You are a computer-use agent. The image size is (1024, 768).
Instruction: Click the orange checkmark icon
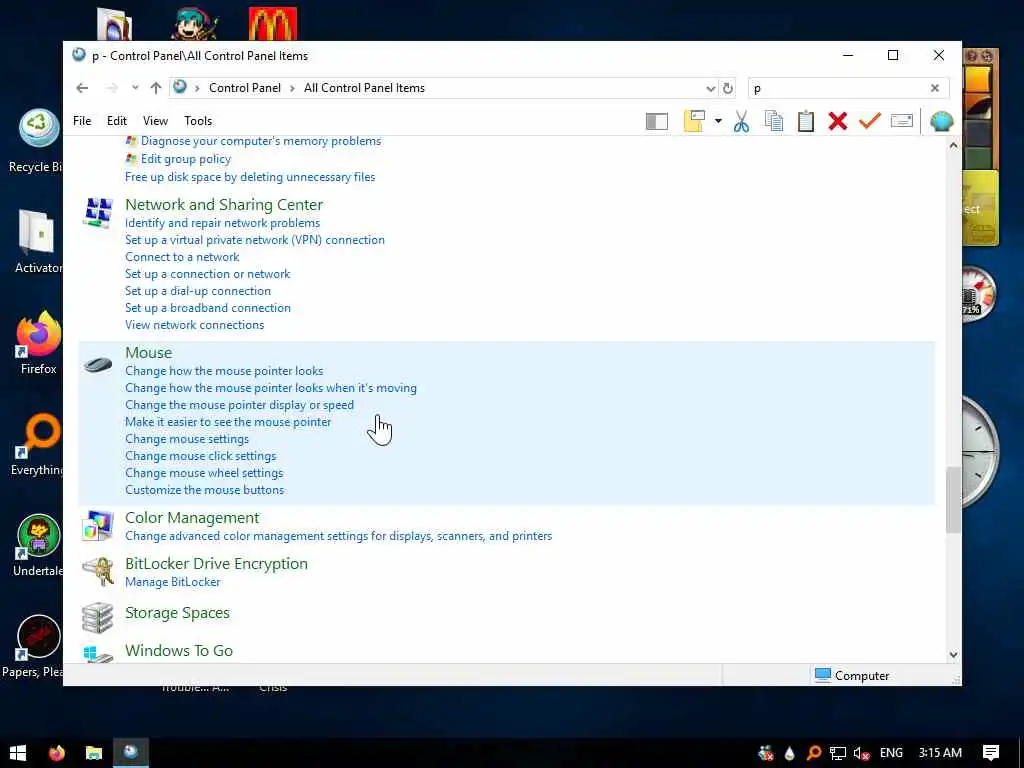pyautogui.click(x=869, y=121)
